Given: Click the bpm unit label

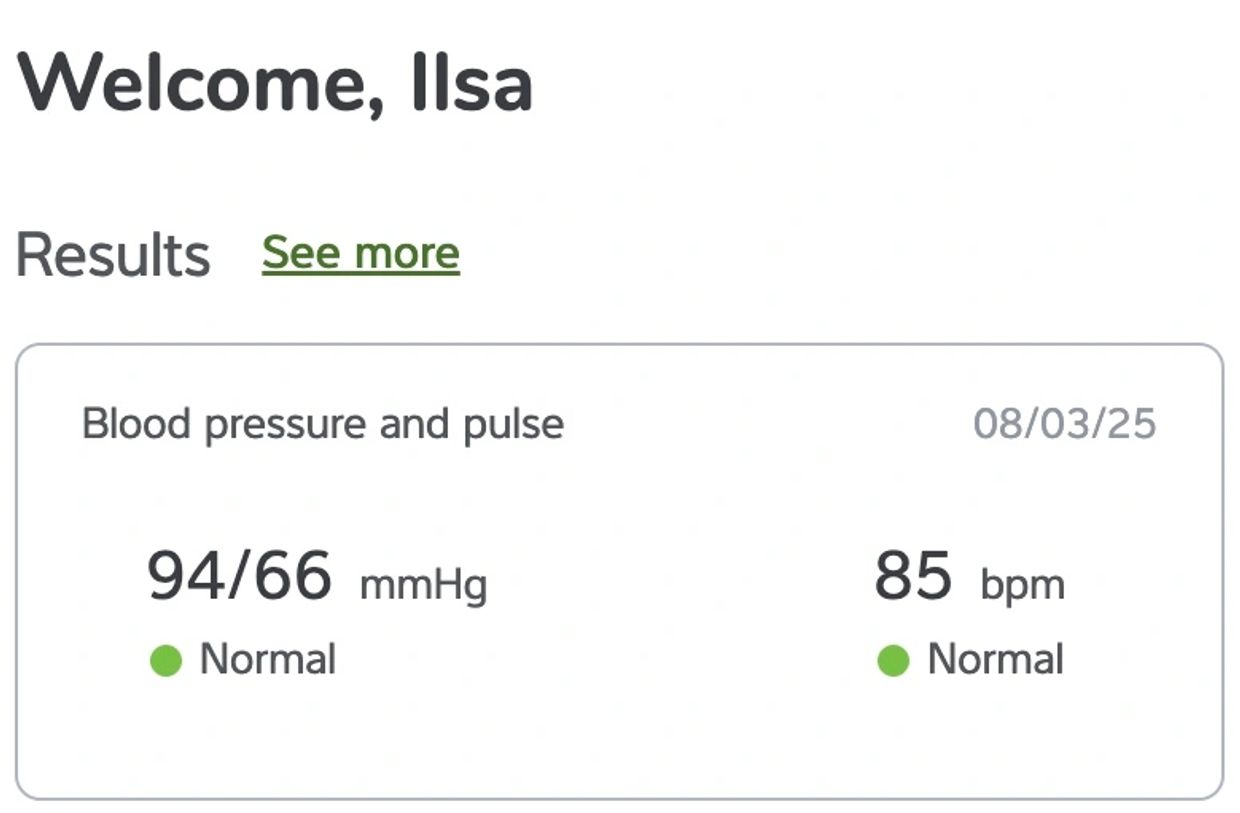Looking at the screenshot, I should point(1022,584).
